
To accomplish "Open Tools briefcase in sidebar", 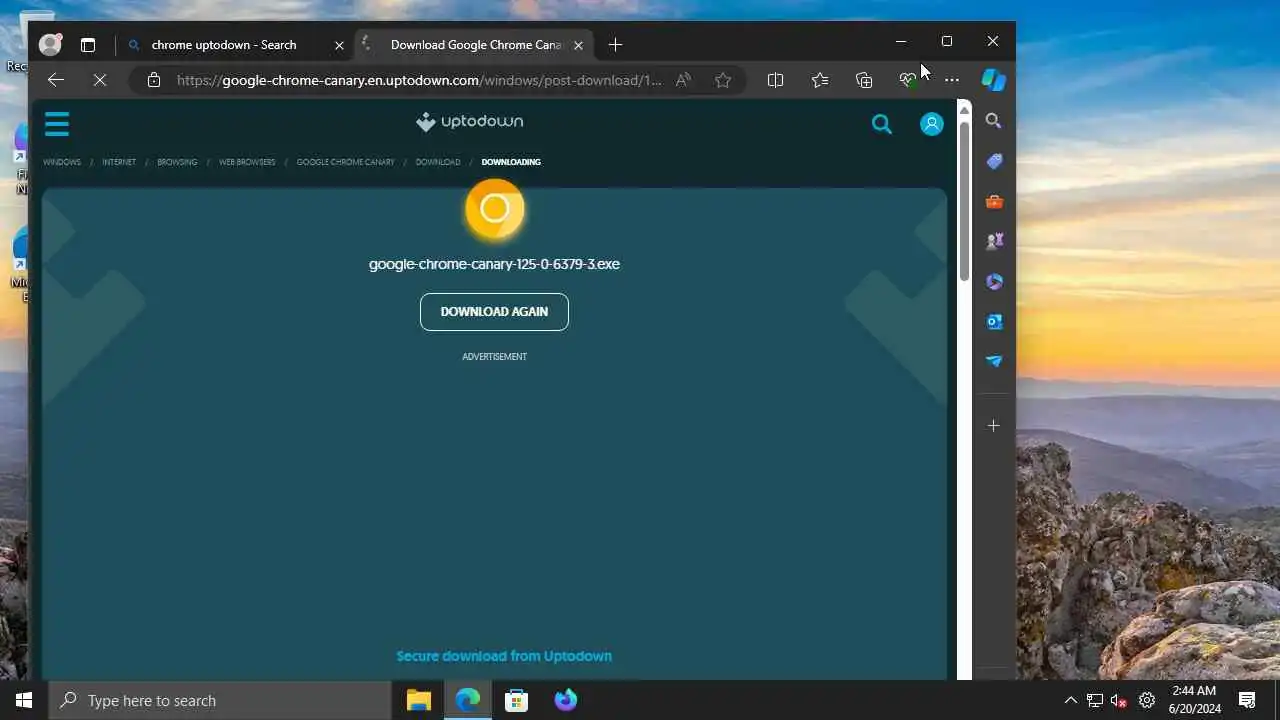I will tap(993, 201).
